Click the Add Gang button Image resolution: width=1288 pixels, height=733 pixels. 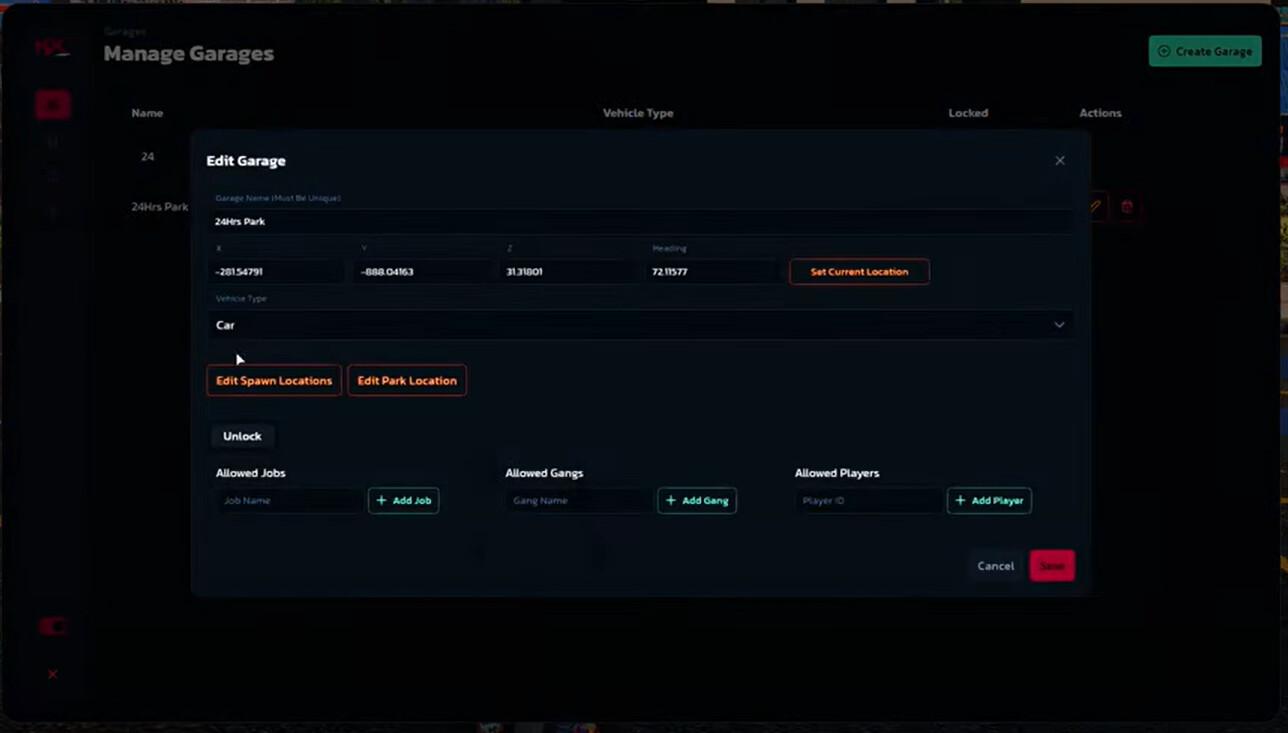[697, 500]
